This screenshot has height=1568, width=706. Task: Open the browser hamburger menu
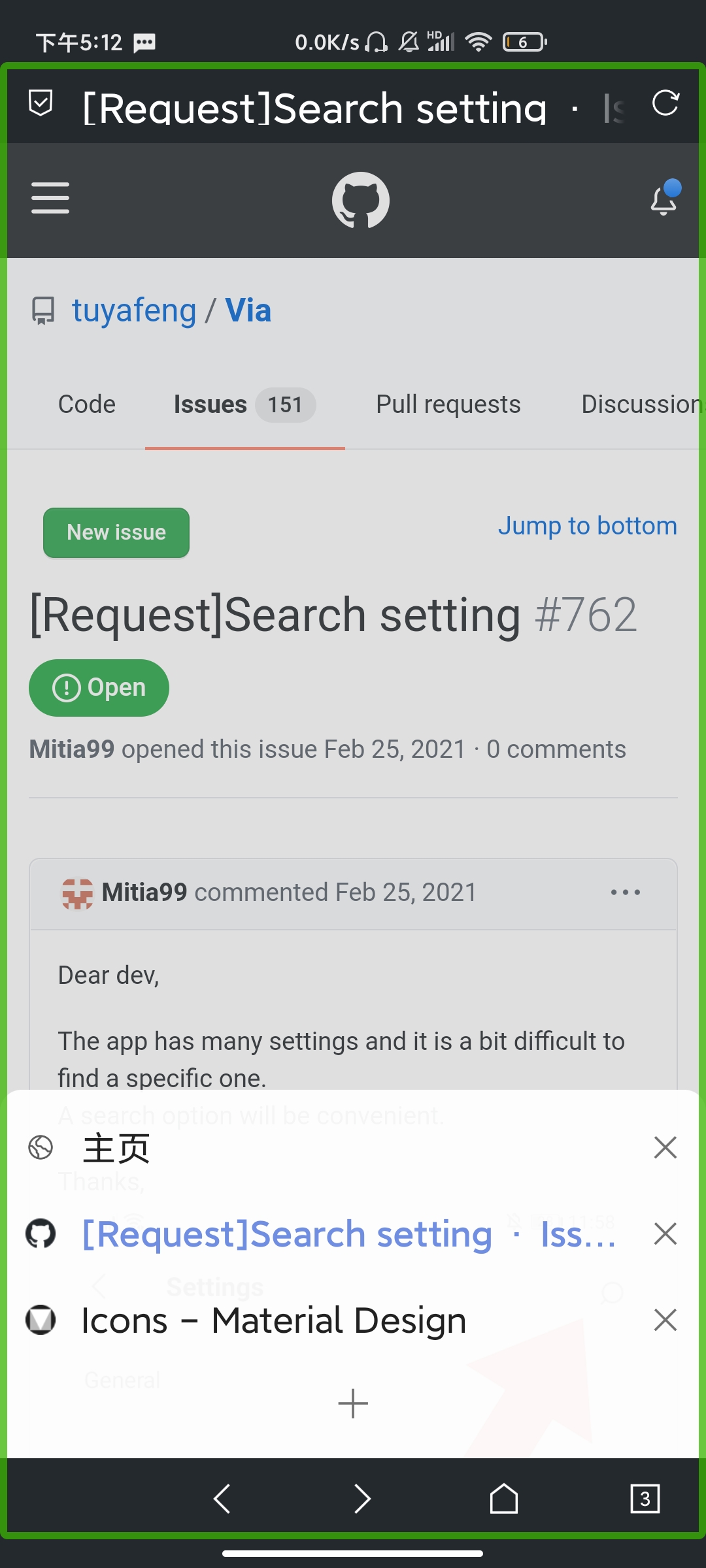tap(50, 199)
